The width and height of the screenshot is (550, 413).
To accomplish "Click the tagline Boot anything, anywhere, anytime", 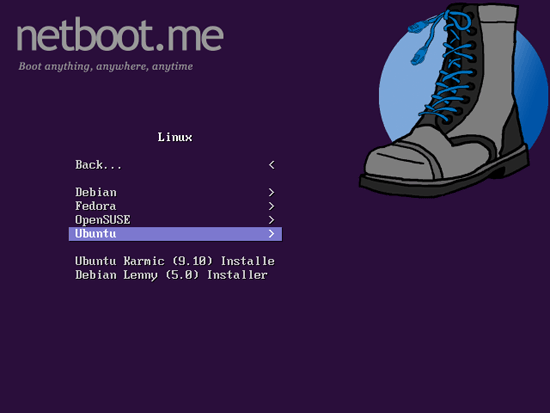I will point(106,66).
